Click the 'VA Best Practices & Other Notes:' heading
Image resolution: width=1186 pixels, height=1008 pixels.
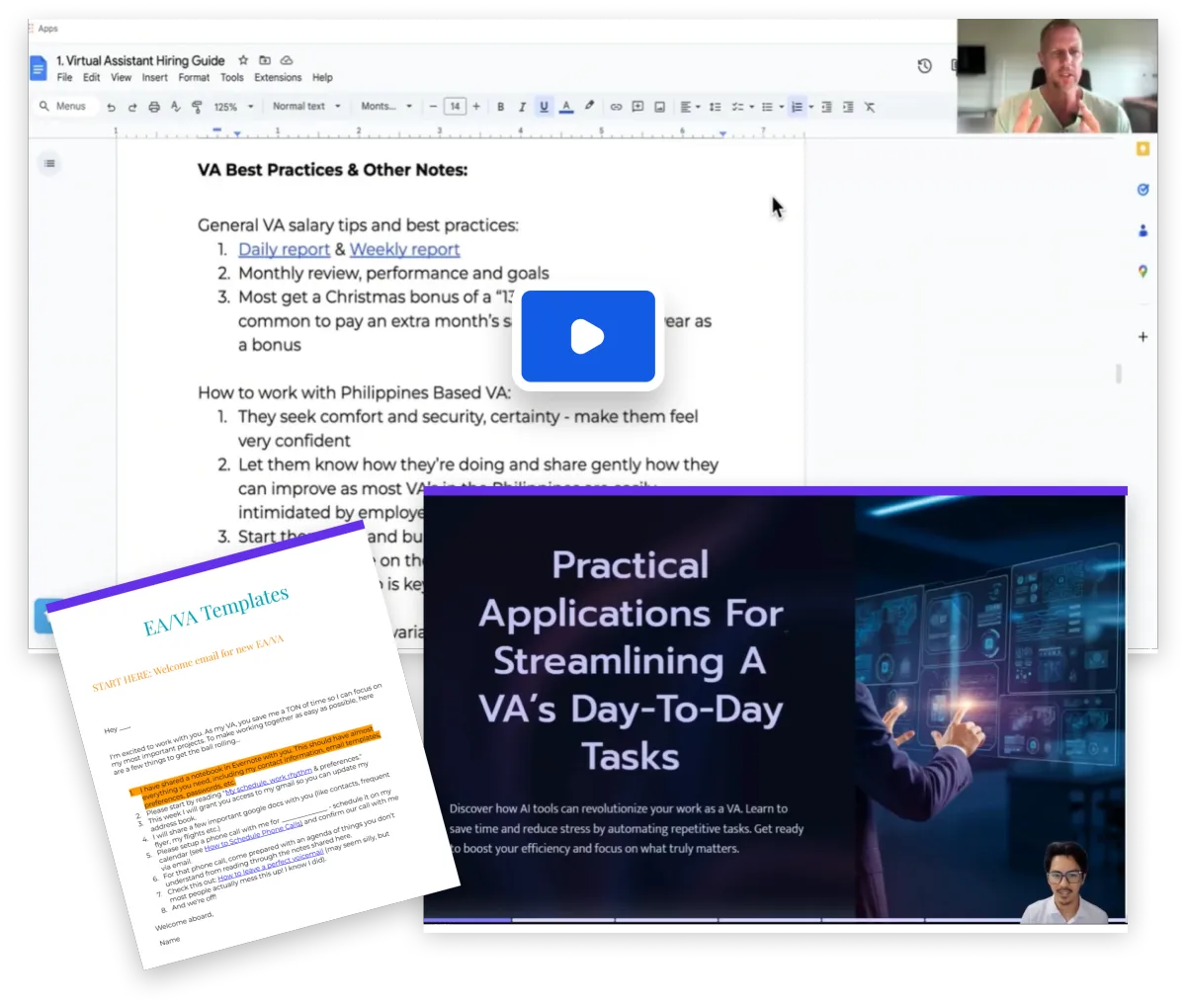(333, 170)
